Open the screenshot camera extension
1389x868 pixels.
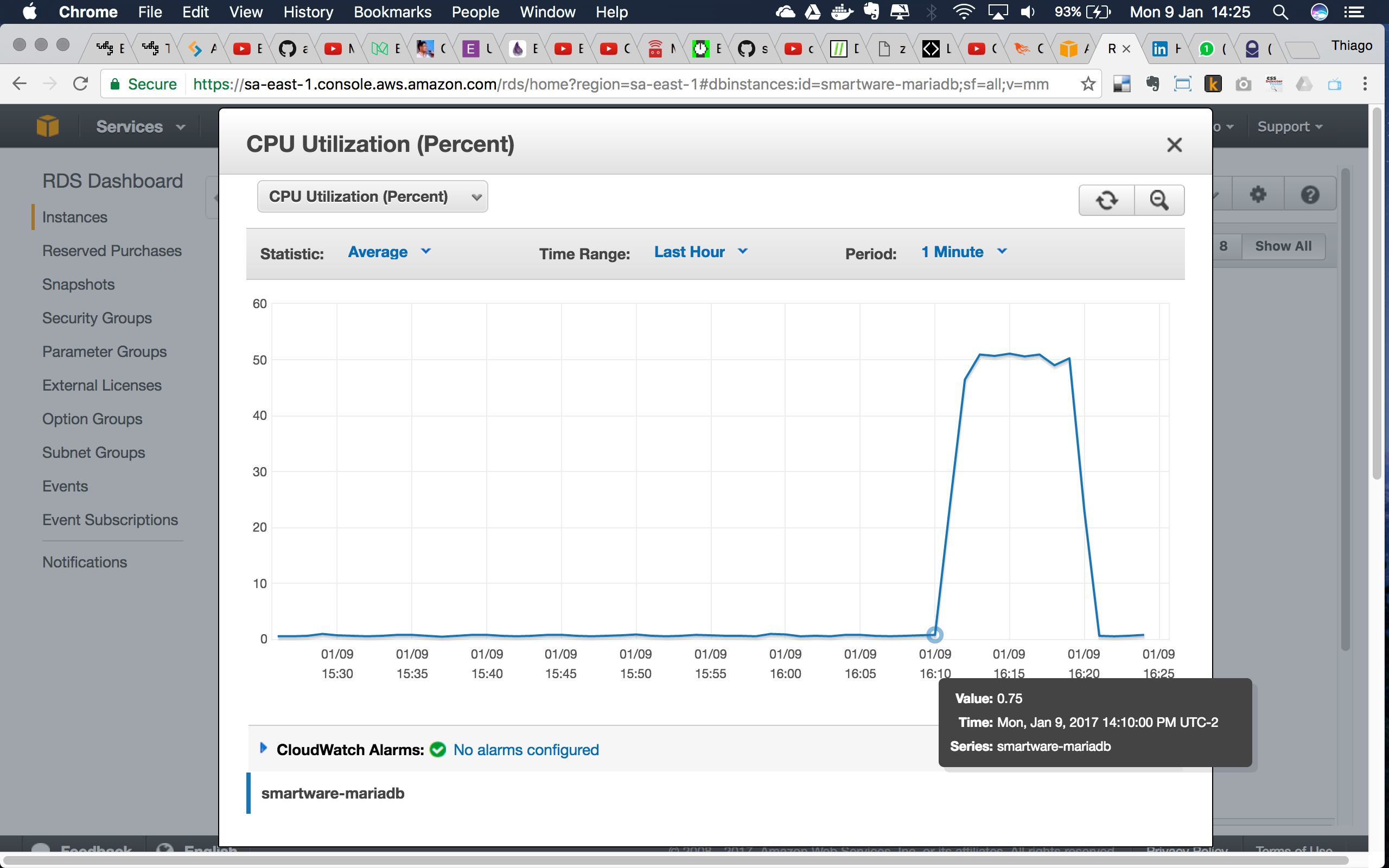1243,84
